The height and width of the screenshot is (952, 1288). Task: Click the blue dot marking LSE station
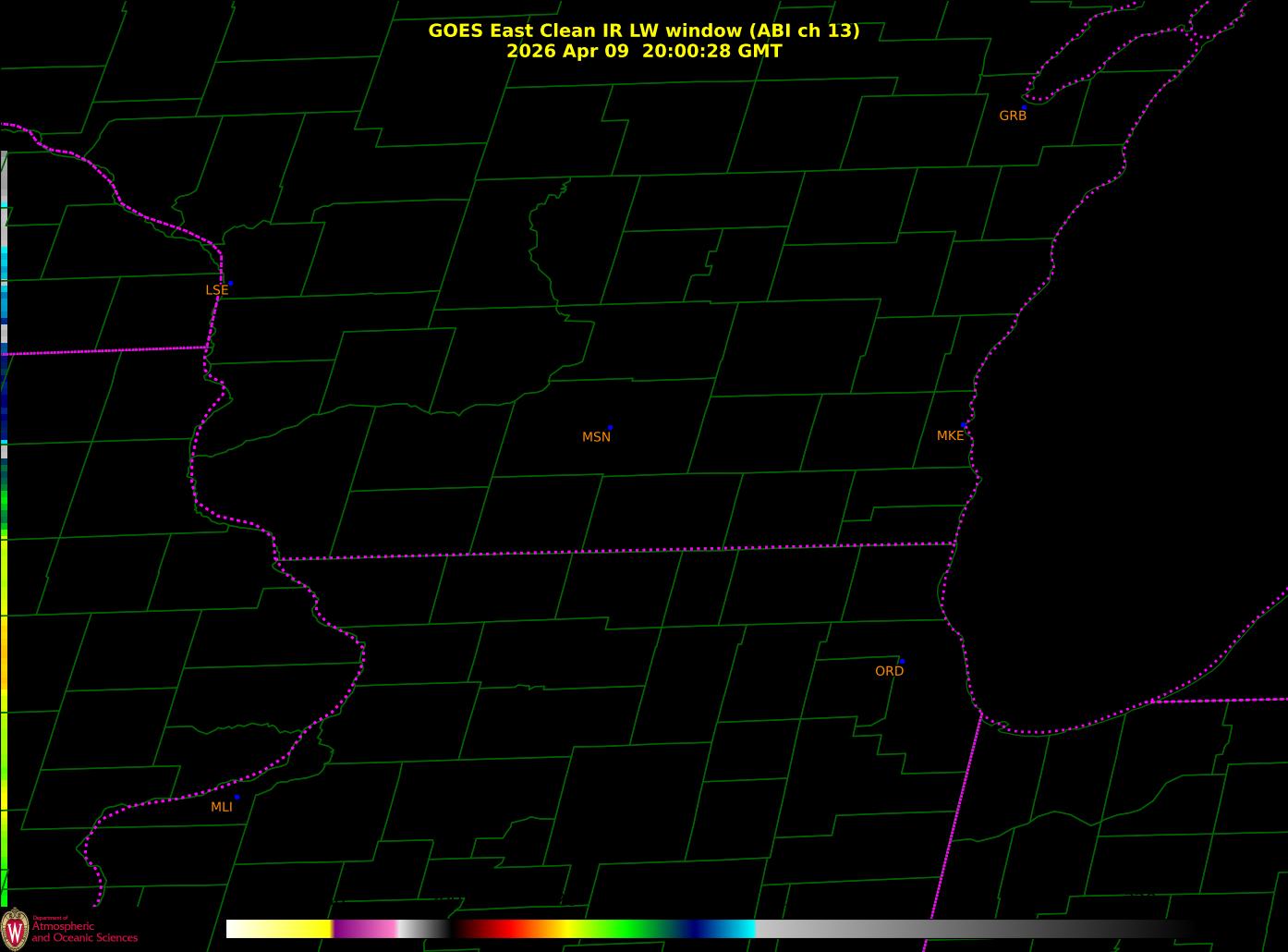click(x=230, y=283)
